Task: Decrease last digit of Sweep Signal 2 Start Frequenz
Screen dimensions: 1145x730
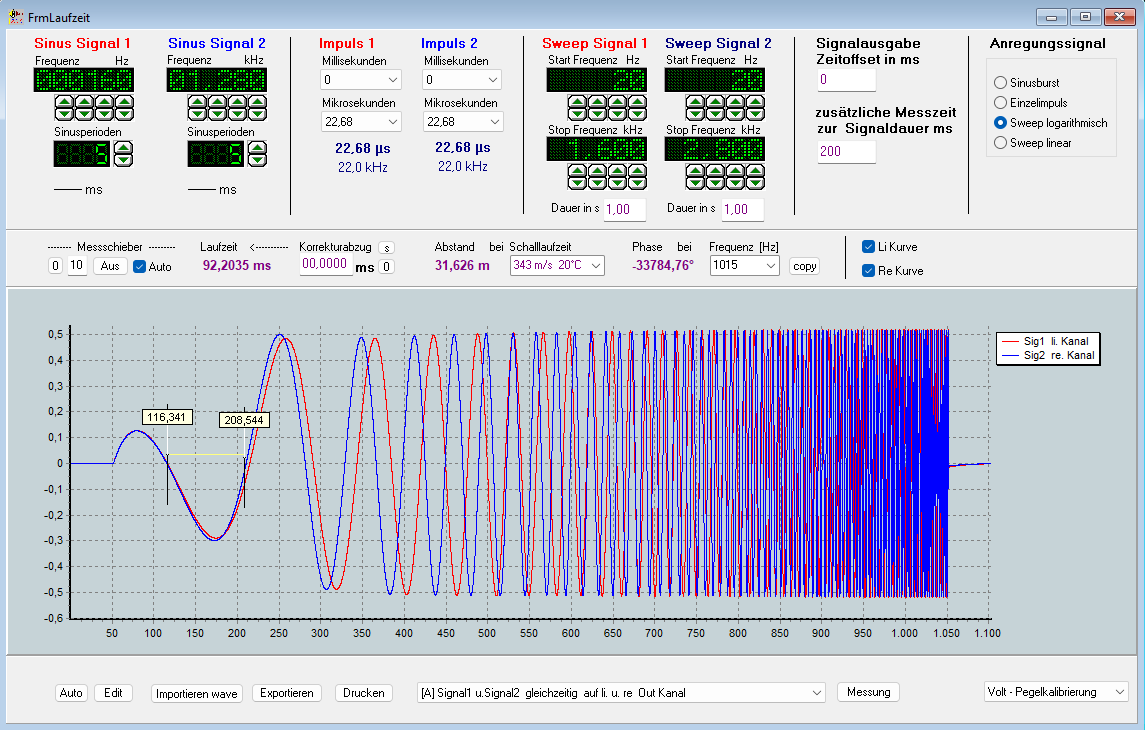Action: click(x=756, y=114)
